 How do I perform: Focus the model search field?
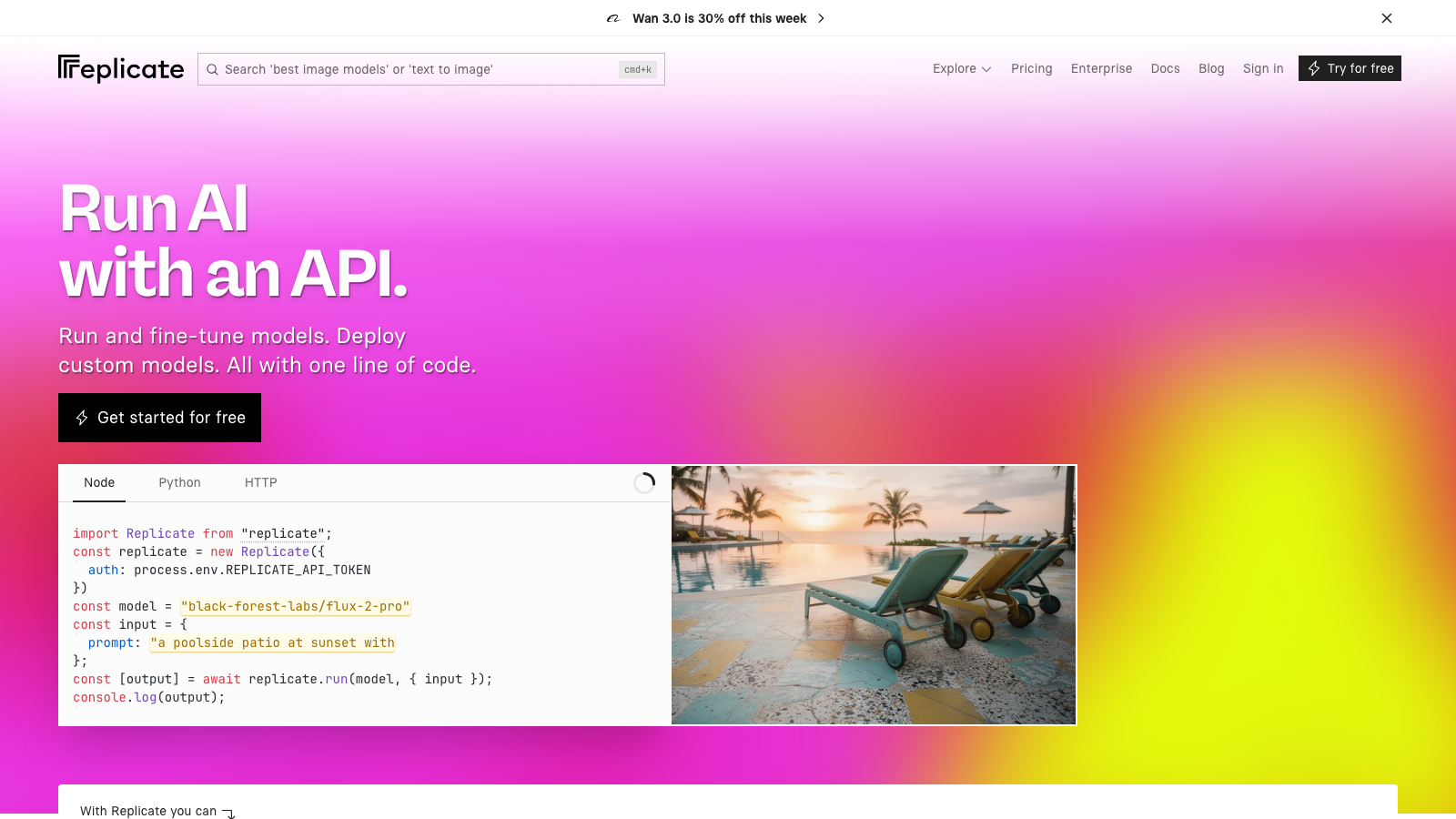point(431,69)
